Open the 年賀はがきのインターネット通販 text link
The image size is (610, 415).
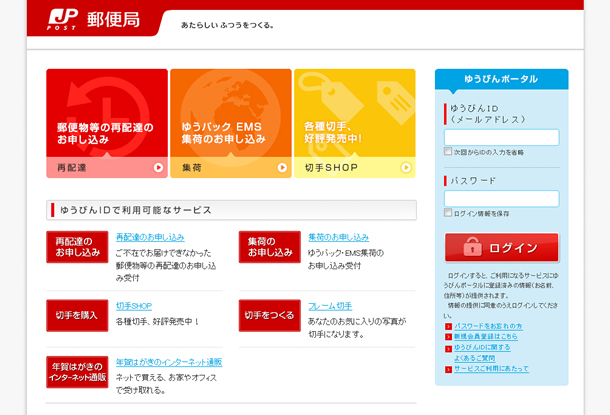169,362
